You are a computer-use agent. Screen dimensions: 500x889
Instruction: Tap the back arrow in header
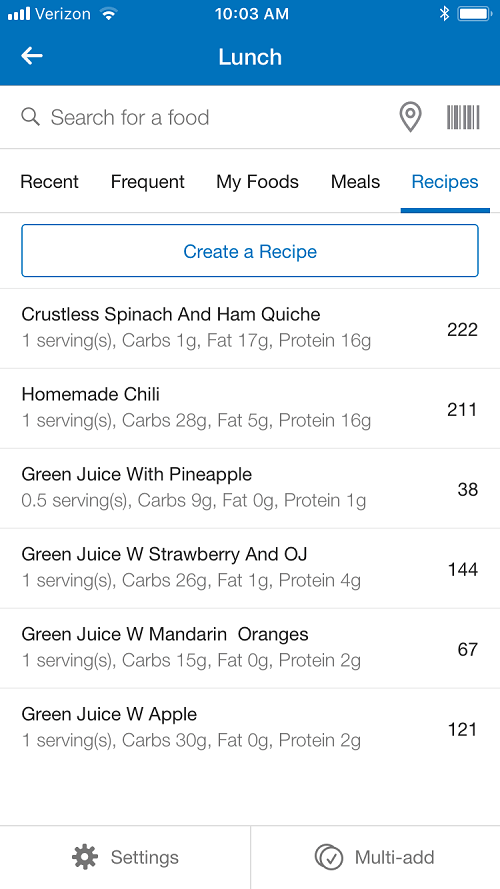click(x=32, y=56)
